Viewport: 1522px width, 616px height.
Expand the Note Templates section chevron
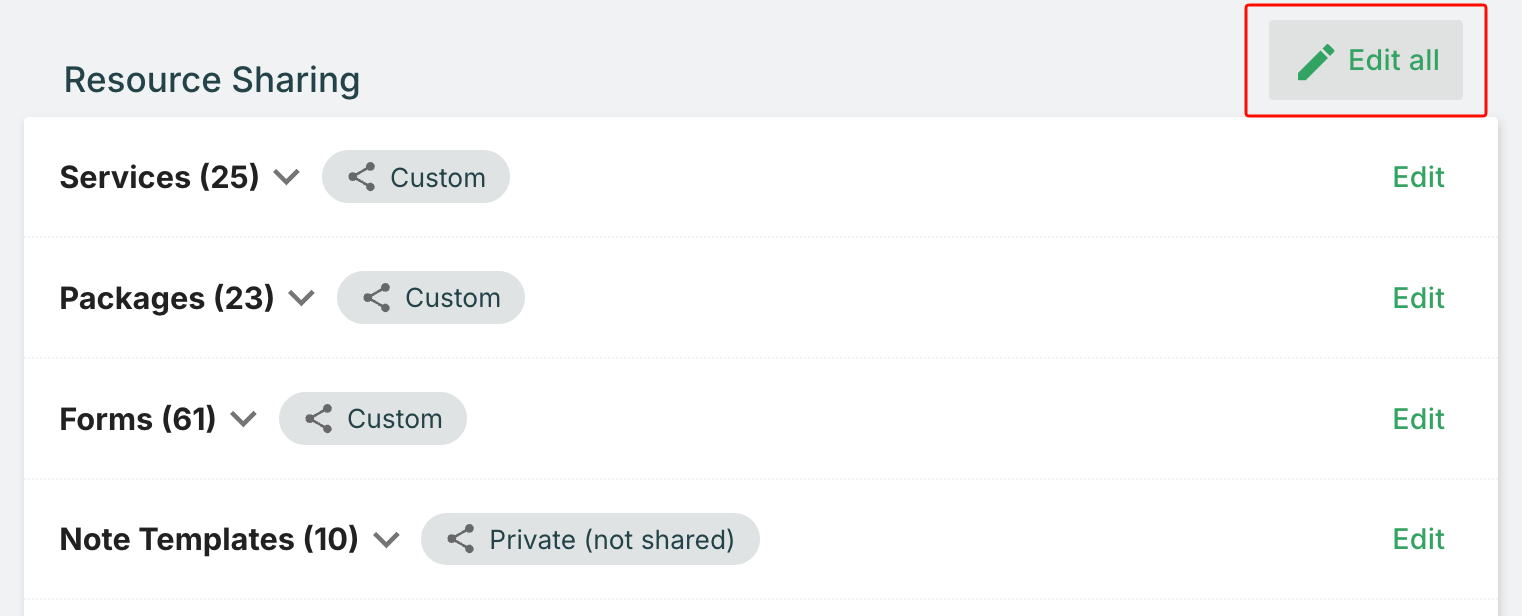pos(386,540)
